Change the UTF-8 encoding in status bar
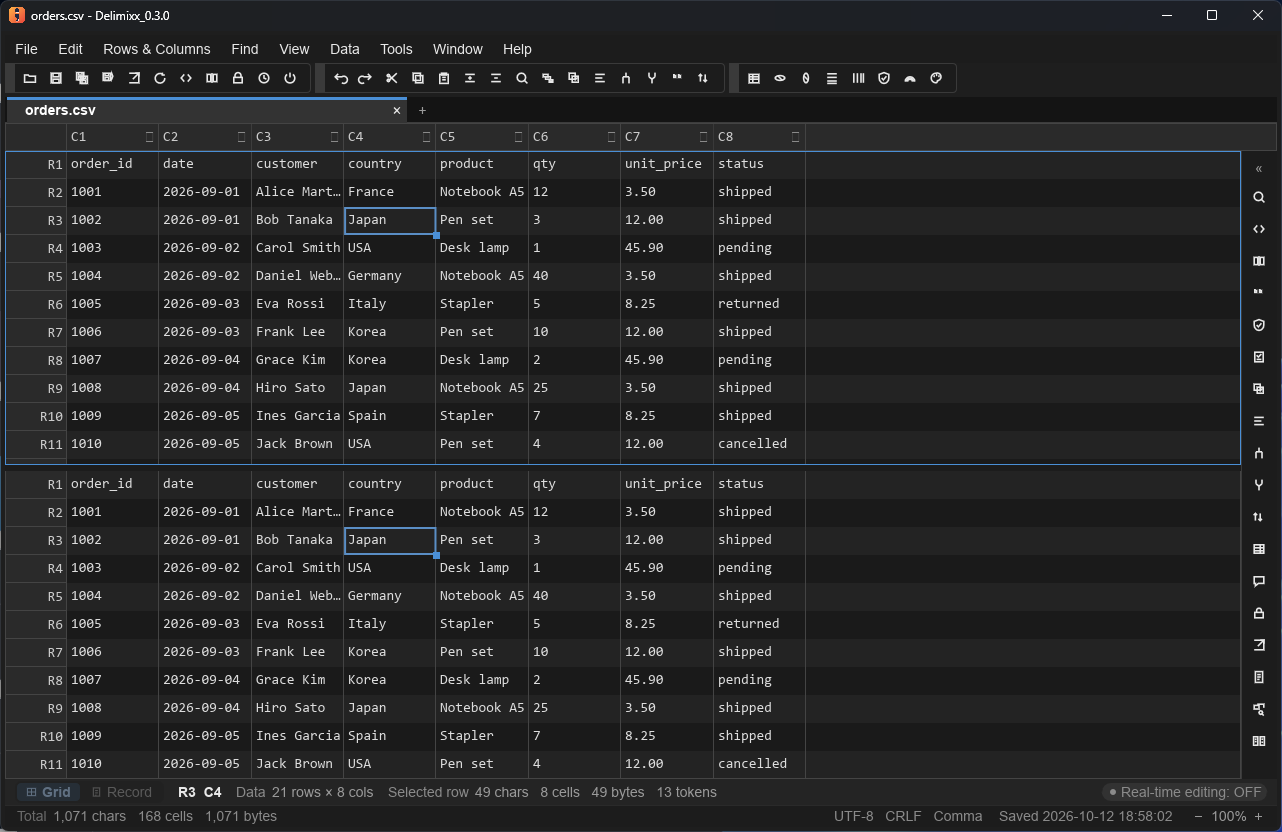The width and height of the screenshot is (1282, 832). pyautogui.click(x=854, y=816)
